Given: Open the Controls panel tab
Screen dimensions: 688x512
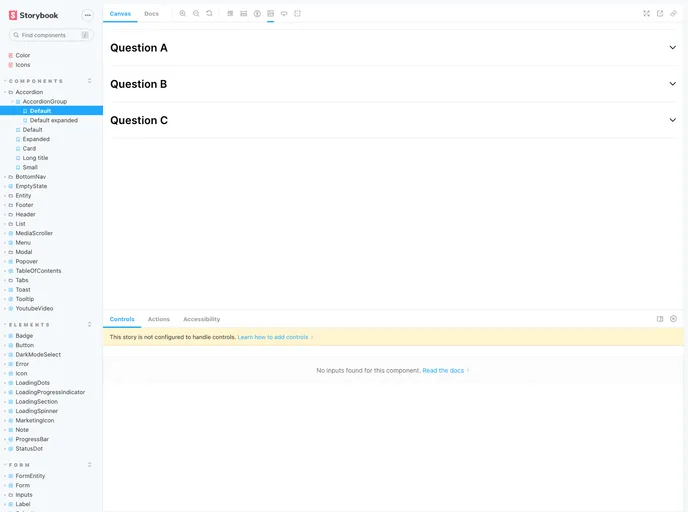Looking at the screenshot, I should tap(122, 319).
